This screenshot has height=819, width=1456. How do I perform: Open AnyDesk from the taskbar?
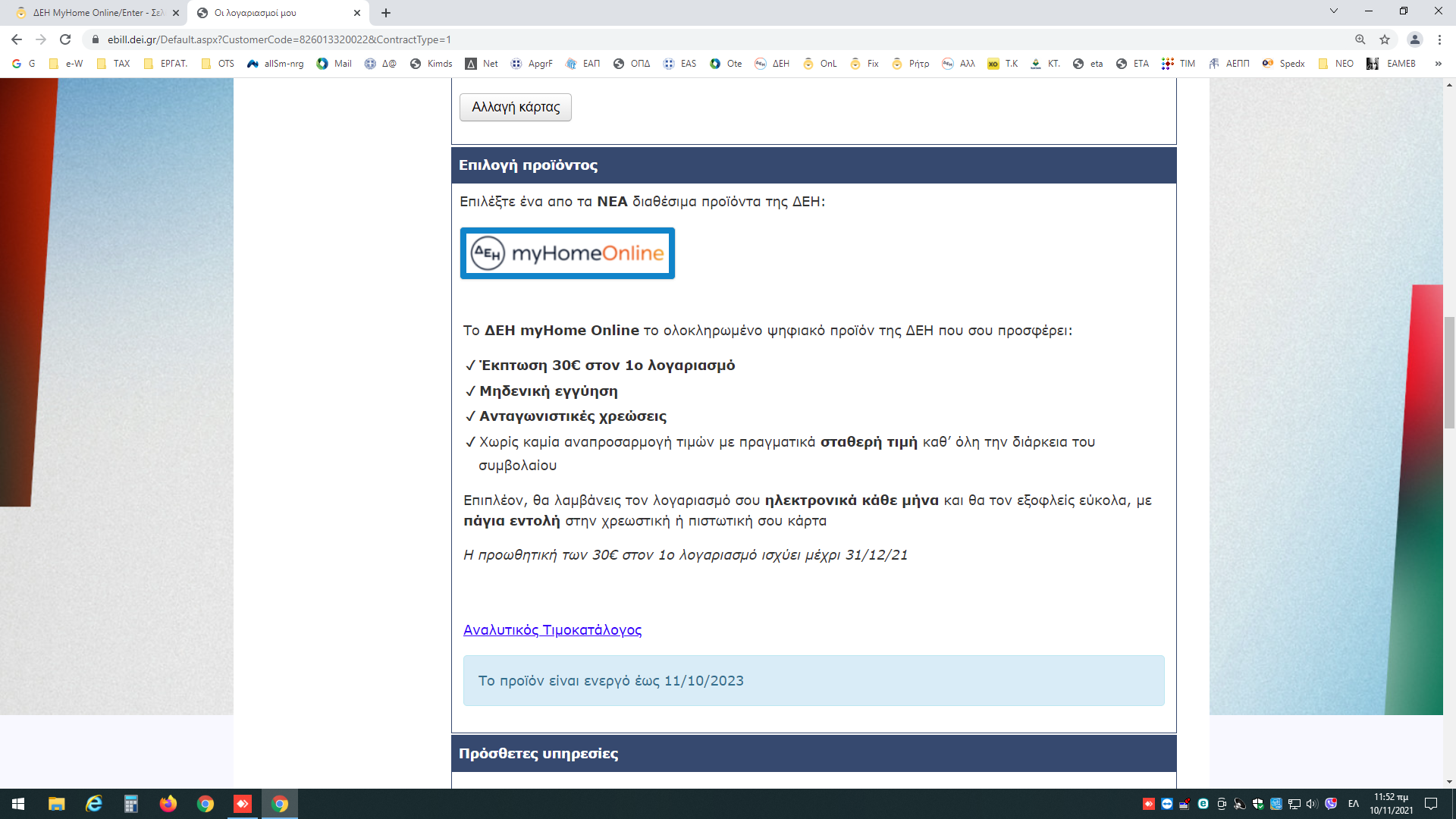click(242, 804)
